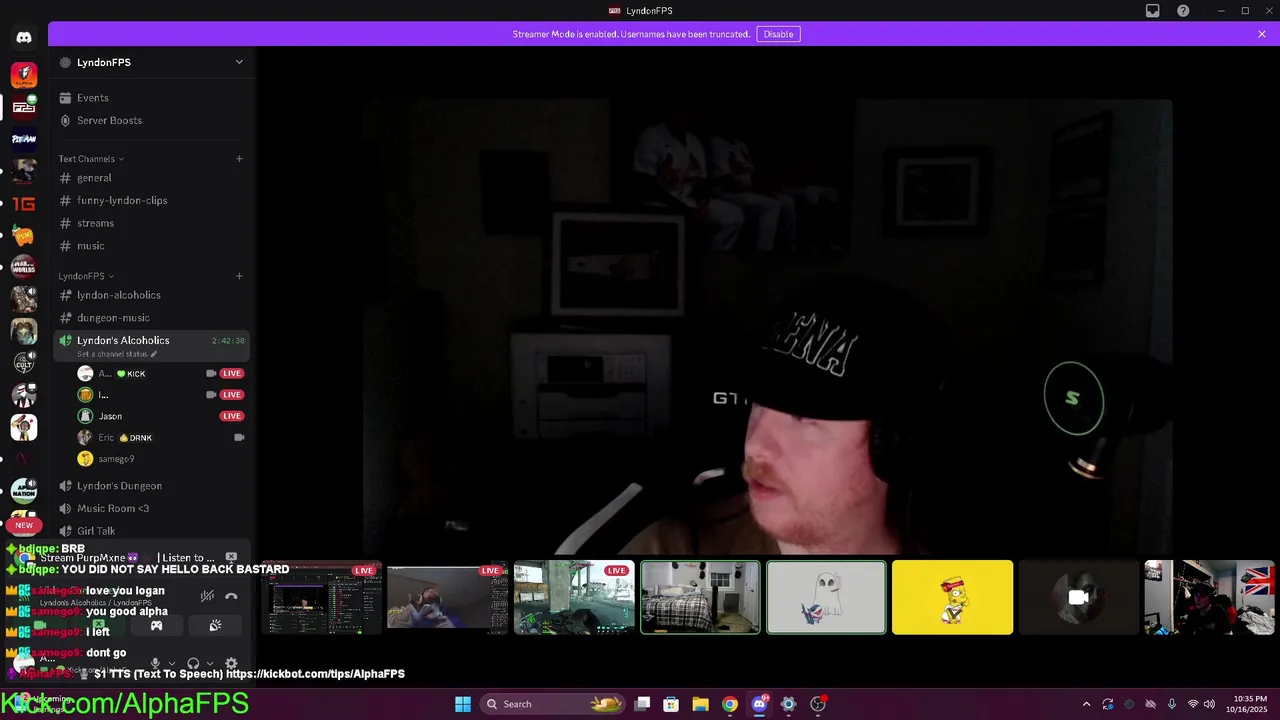Open the PUMP server icon
The image size is (1280, 720).
pyautogui.click(x=24, y=236)
